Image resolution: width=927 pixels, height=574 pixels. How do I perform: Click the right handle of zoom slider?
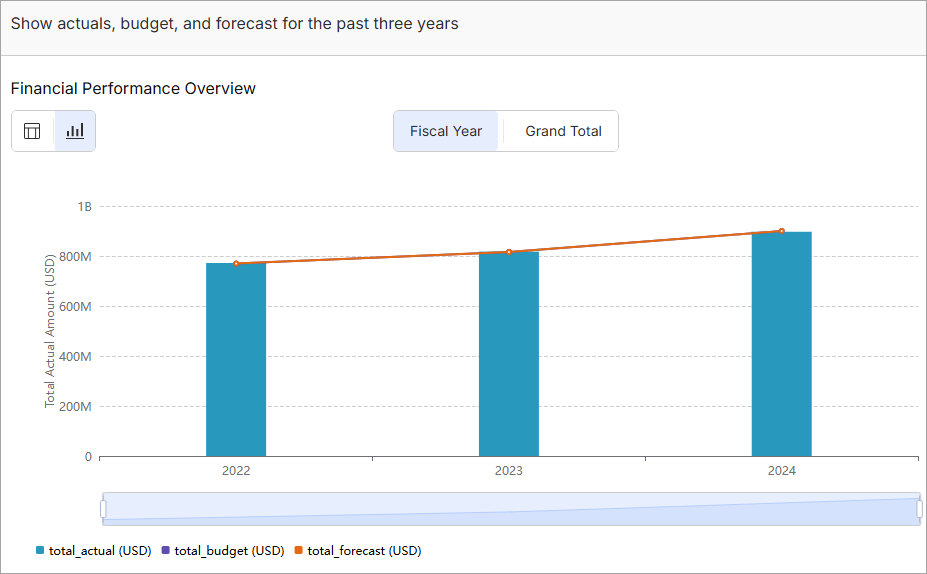tap(919, 509)
